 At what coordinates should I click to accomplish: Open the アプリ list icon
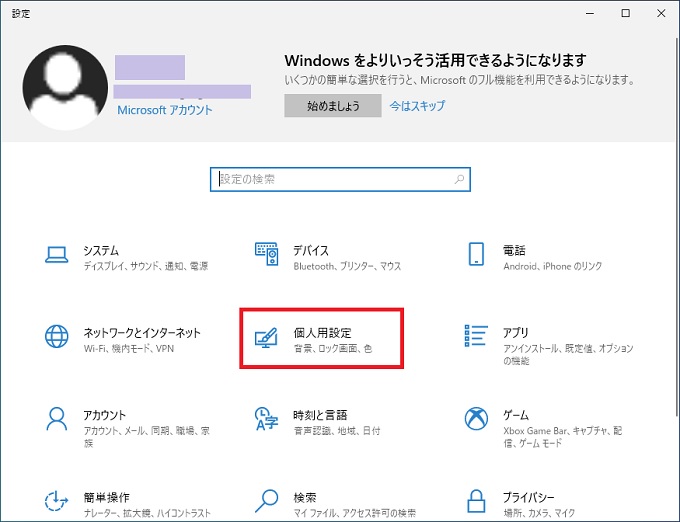(x=476, y=336)
